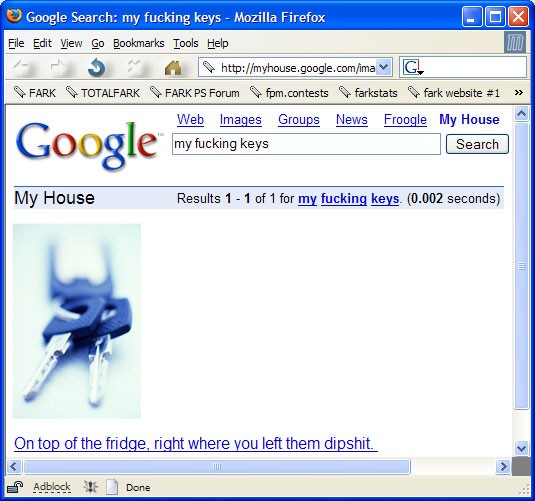Open Adblock from the status bar
535x501 pixels.
pos(52,487)
